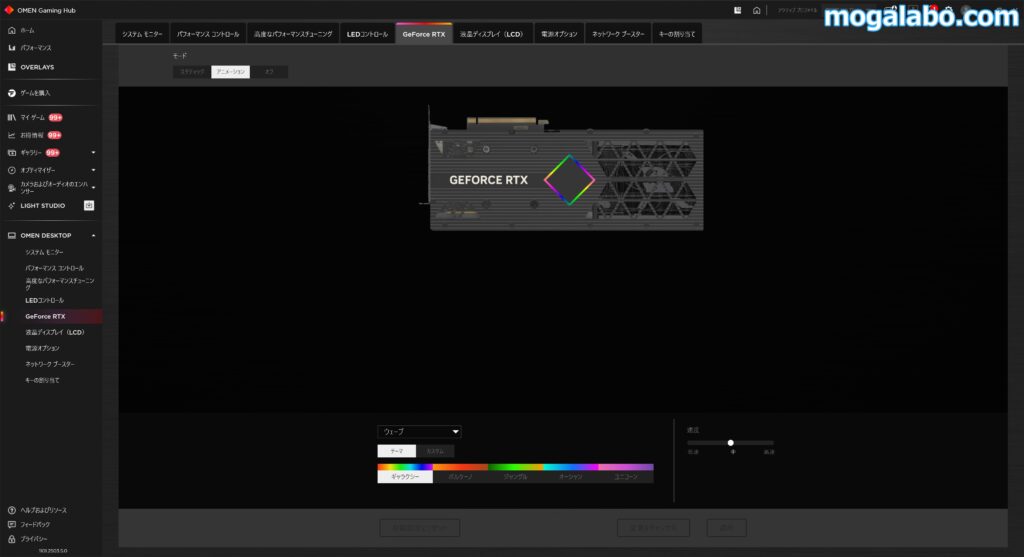Viewport: 1024px width, 557px height.
Task: Open オプティマイザー (Optimizer) in sidebar
Action: tap(37, 170)
